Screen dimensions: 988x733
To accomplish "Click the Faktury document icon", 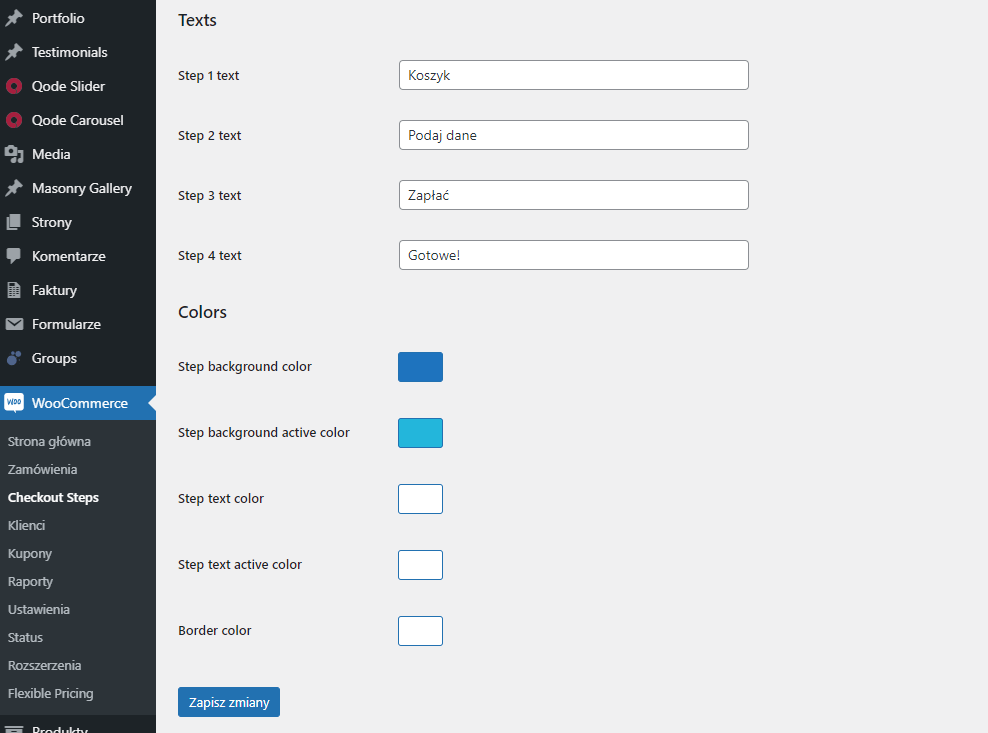I will coord(14,291).
